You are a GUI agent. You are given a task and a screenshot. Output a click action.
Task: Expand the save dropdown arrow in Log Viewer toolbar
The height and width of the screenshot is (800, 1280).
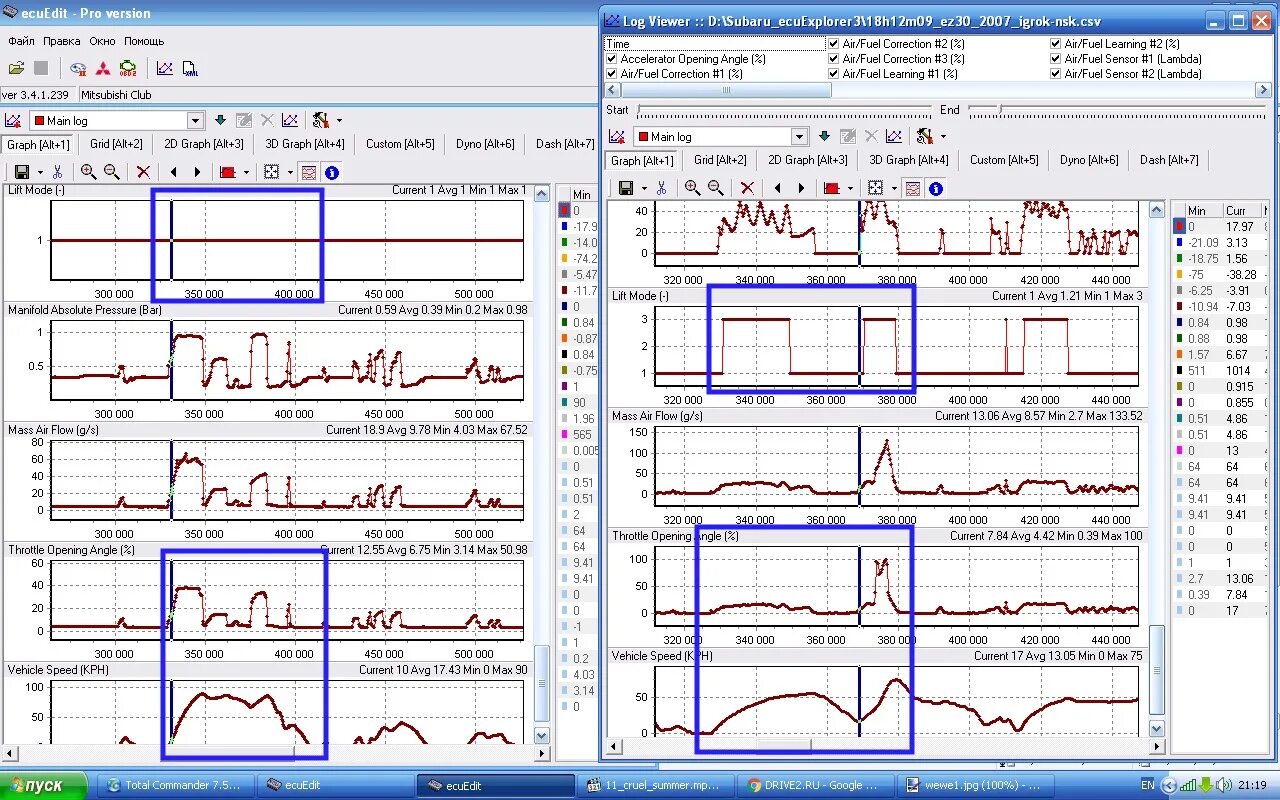point(644,188)
